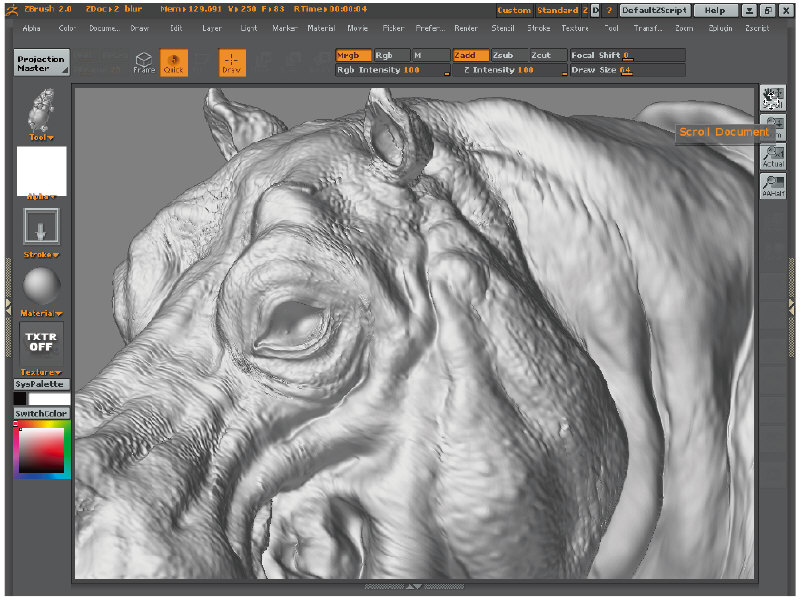The width and height of the screenshot is (800, 604).
Task: Click the Projection Master button
Action: tap(42, 63)
